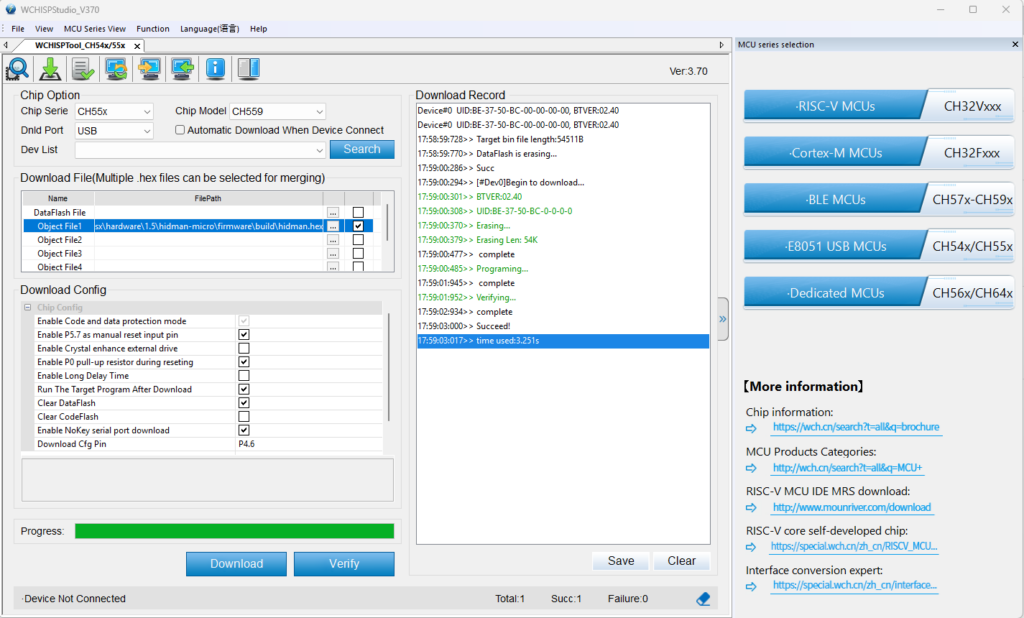Click the green Progress bar
Image resolution: width=1024 pixels, height=618 pixels.
(234, 531)
